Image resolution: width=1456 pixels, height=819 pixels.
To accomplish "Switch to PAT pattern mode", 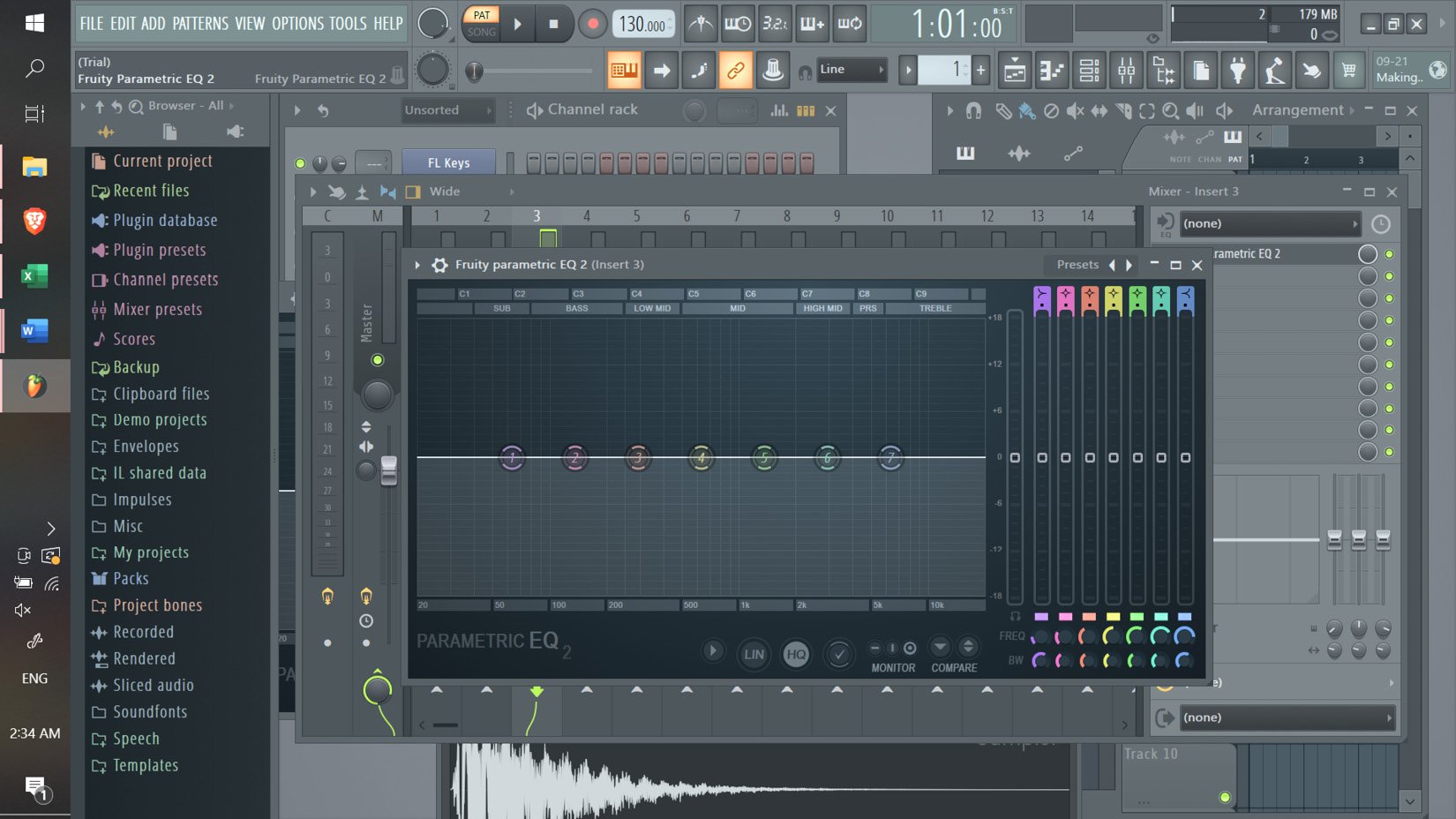I will pos(482,15).
